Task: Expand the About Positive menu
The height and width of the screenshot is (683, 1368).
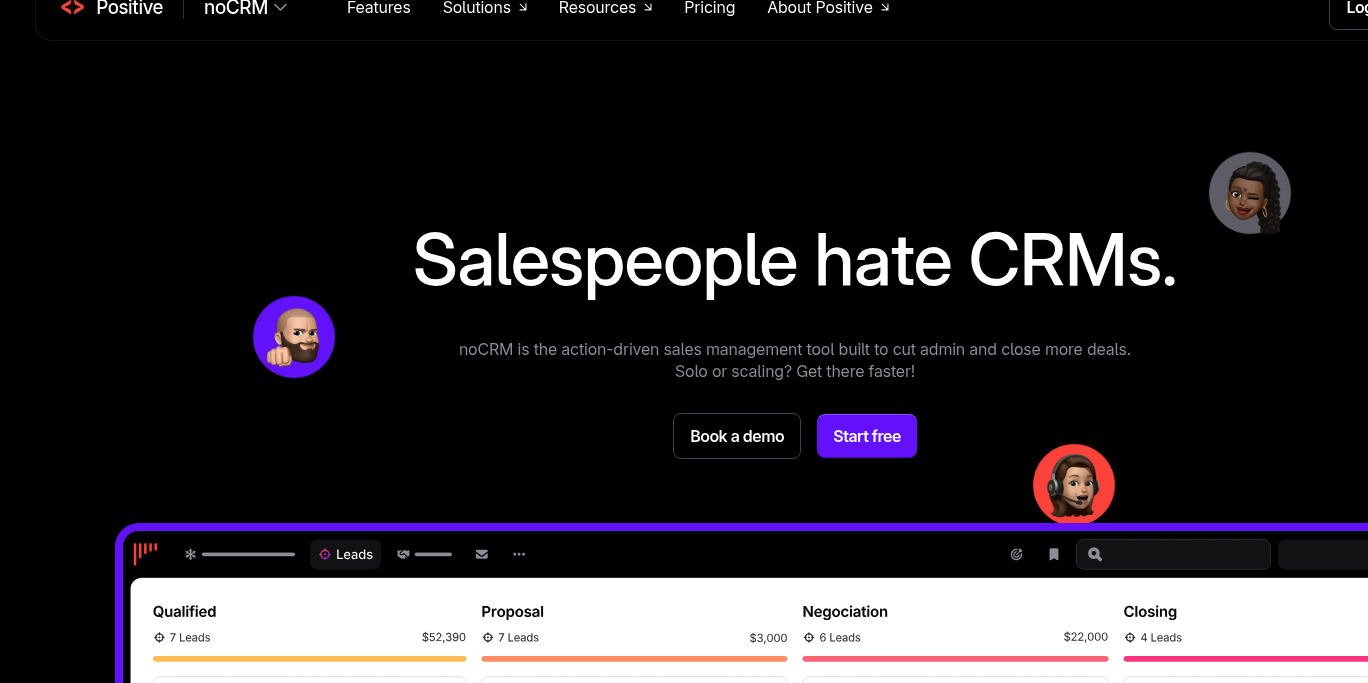Action: pyautogui.click(x=828, y=8)
